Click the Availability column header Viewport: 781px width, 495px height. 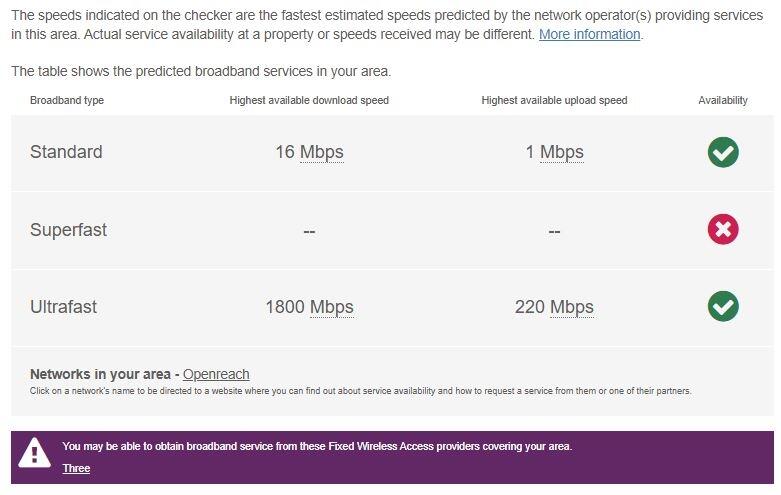(723, 100)
